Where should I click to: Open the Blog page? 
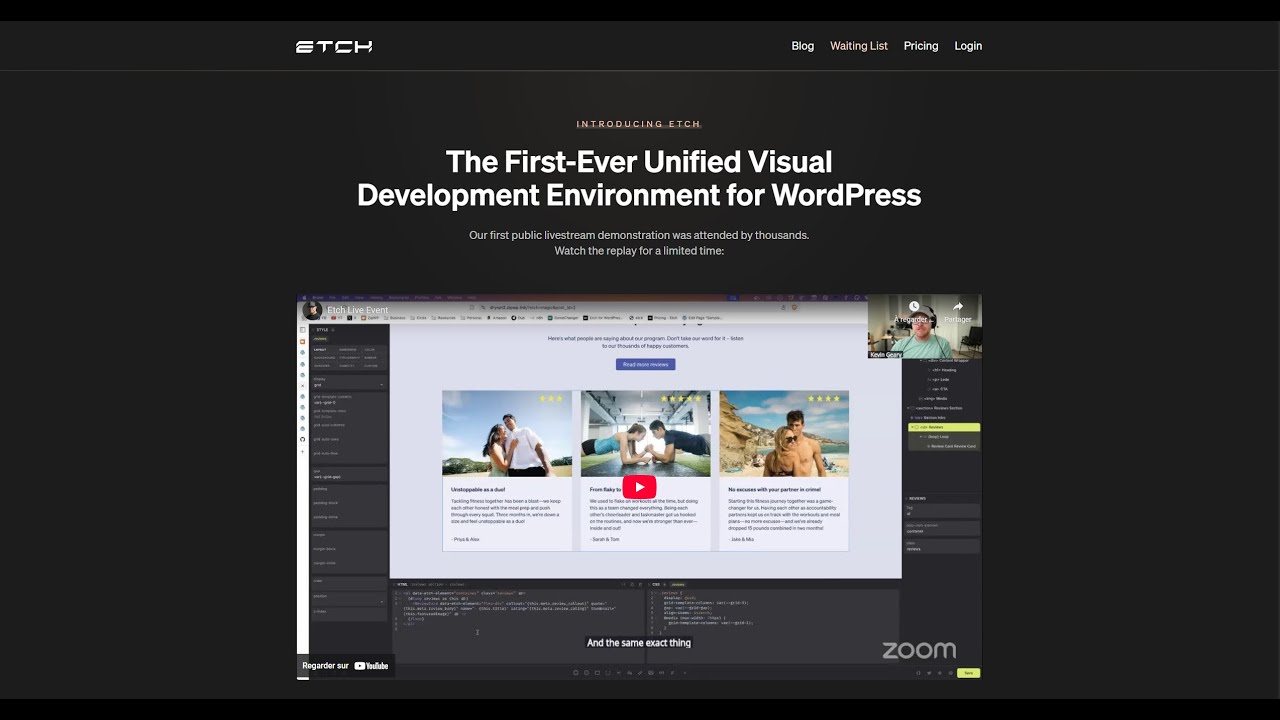803,46
